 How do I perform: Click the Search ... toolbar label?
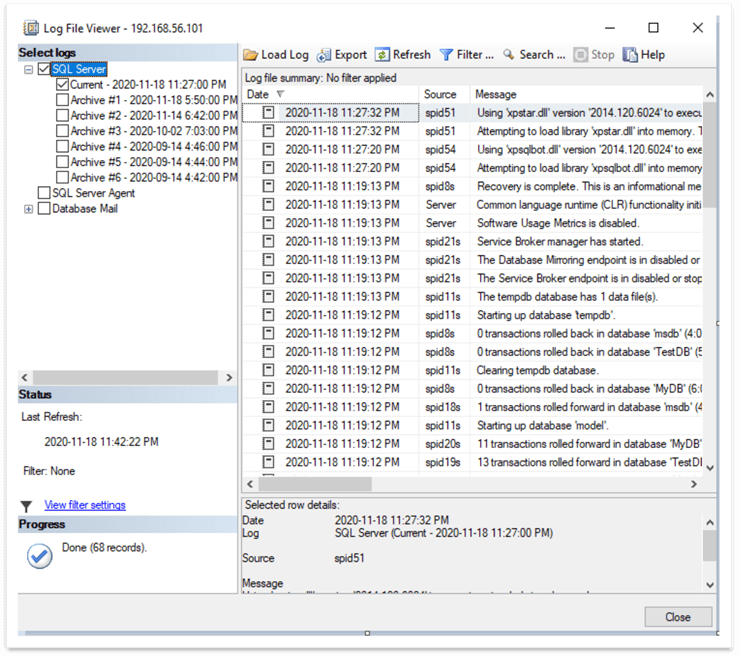pyautogui.click(x=542, y=55)
